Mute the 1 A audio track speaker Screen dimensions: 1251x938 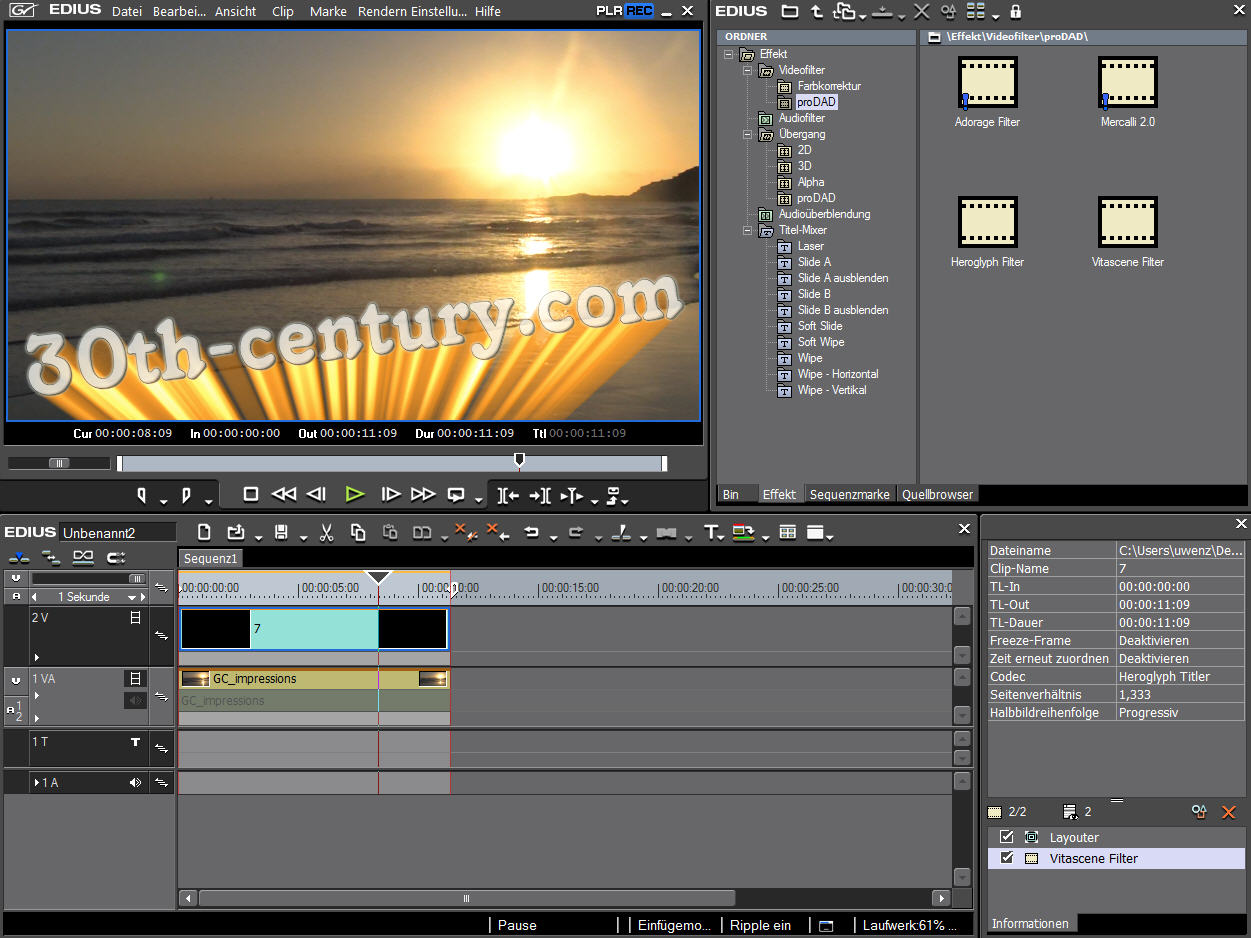(x=135, y=783)
